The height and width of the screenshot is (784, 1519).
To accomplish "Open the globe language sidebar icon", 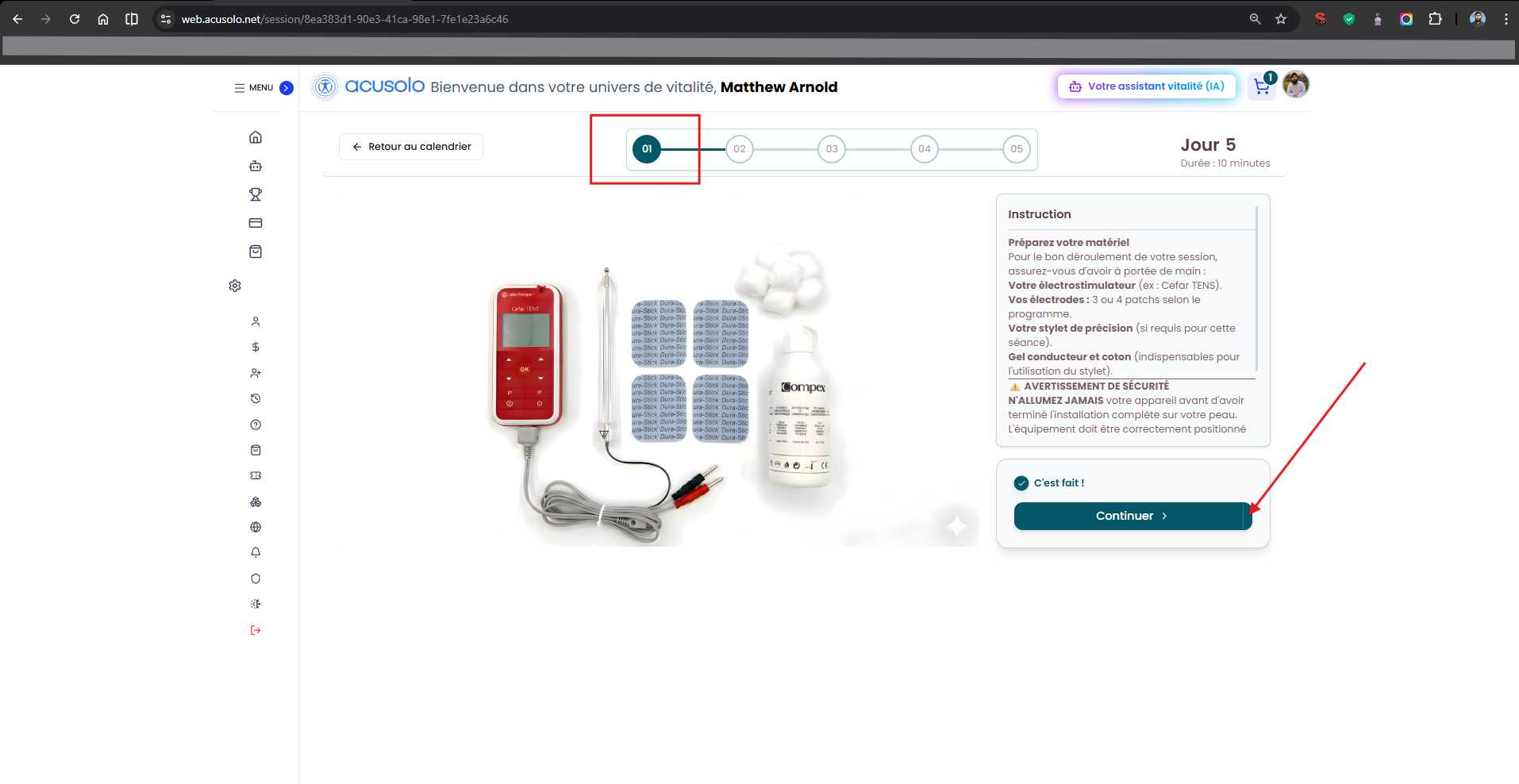I will (x=256, y=527).
